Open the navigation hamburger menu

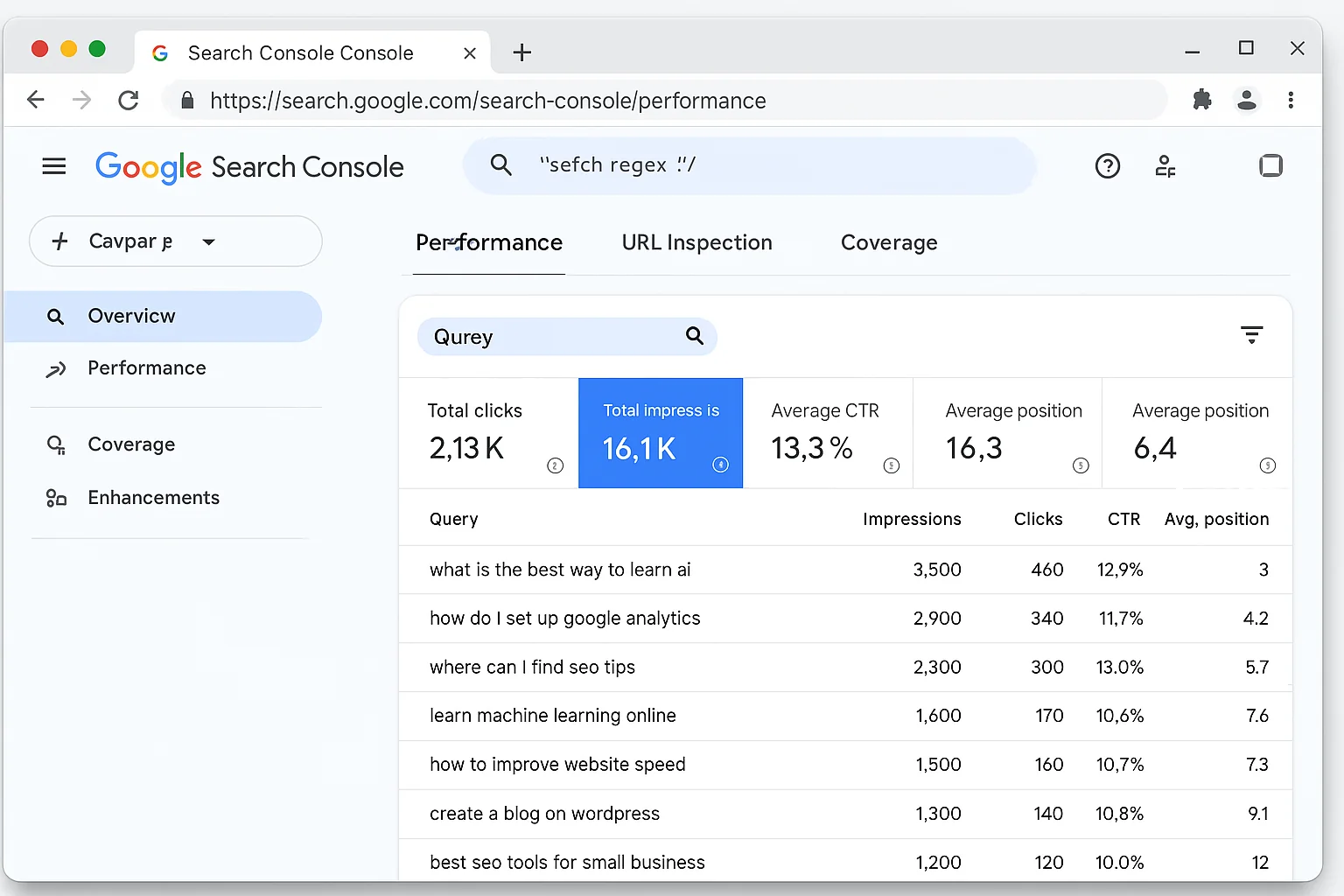(53, 165)
